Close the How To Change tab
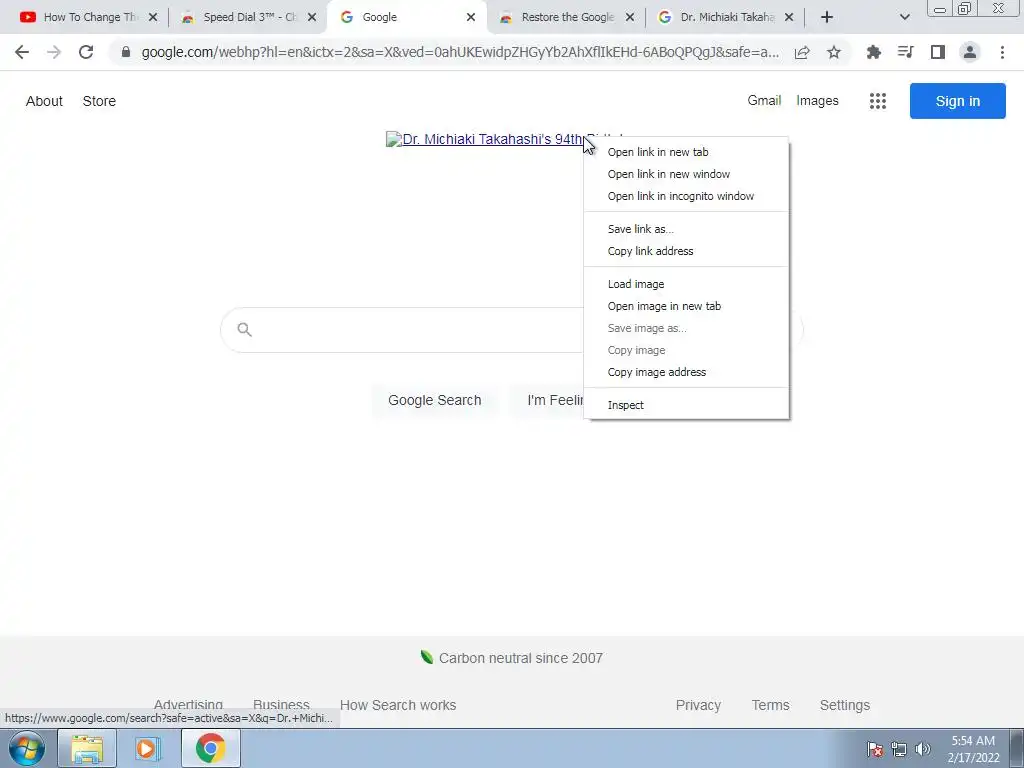Viewport: 1024px width, 768px height. [x=153, y=17]
